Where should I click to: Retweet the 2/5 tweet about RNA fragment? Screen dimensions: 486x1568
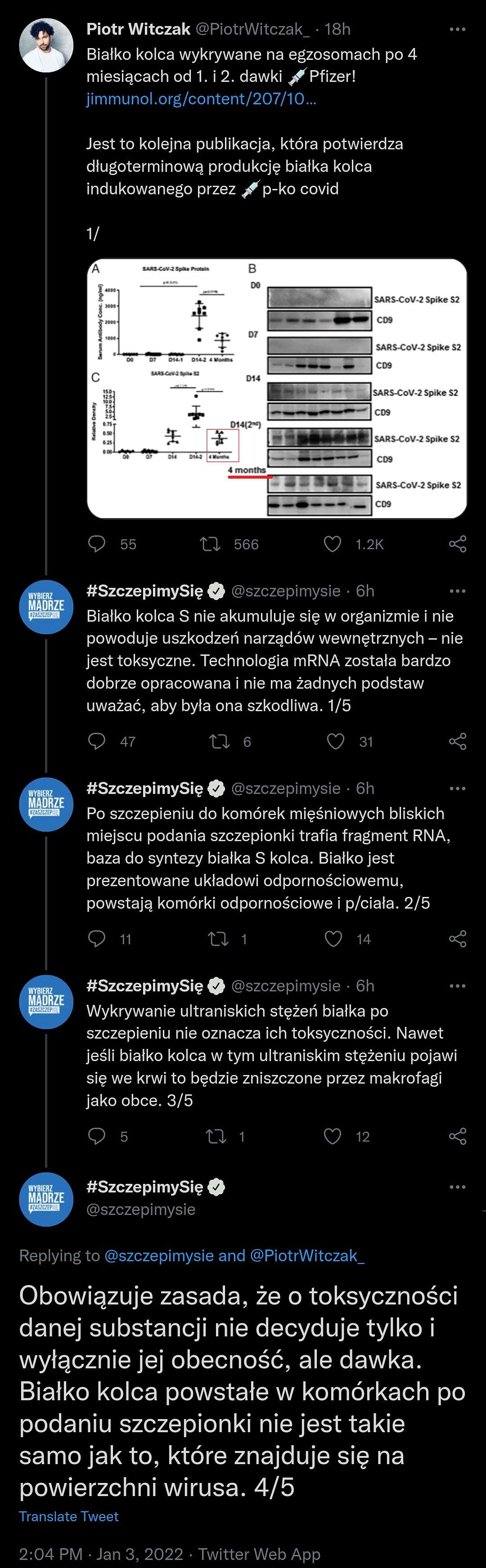[x=218, y=938]
